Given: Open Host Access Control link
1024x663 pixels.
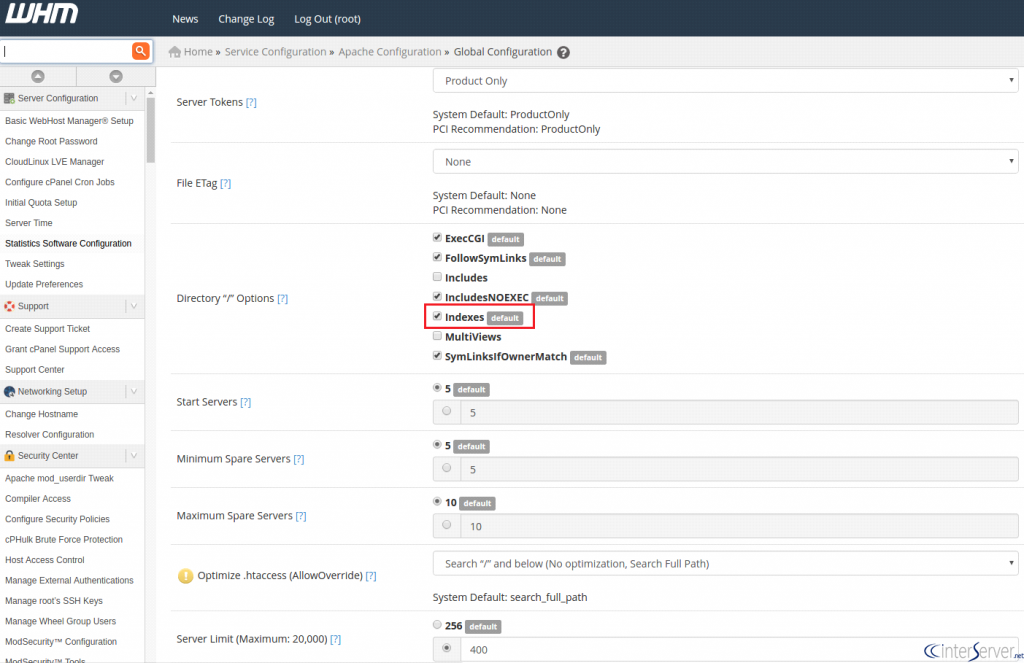Looking at the screenshot, I should [x=44, y=560].
